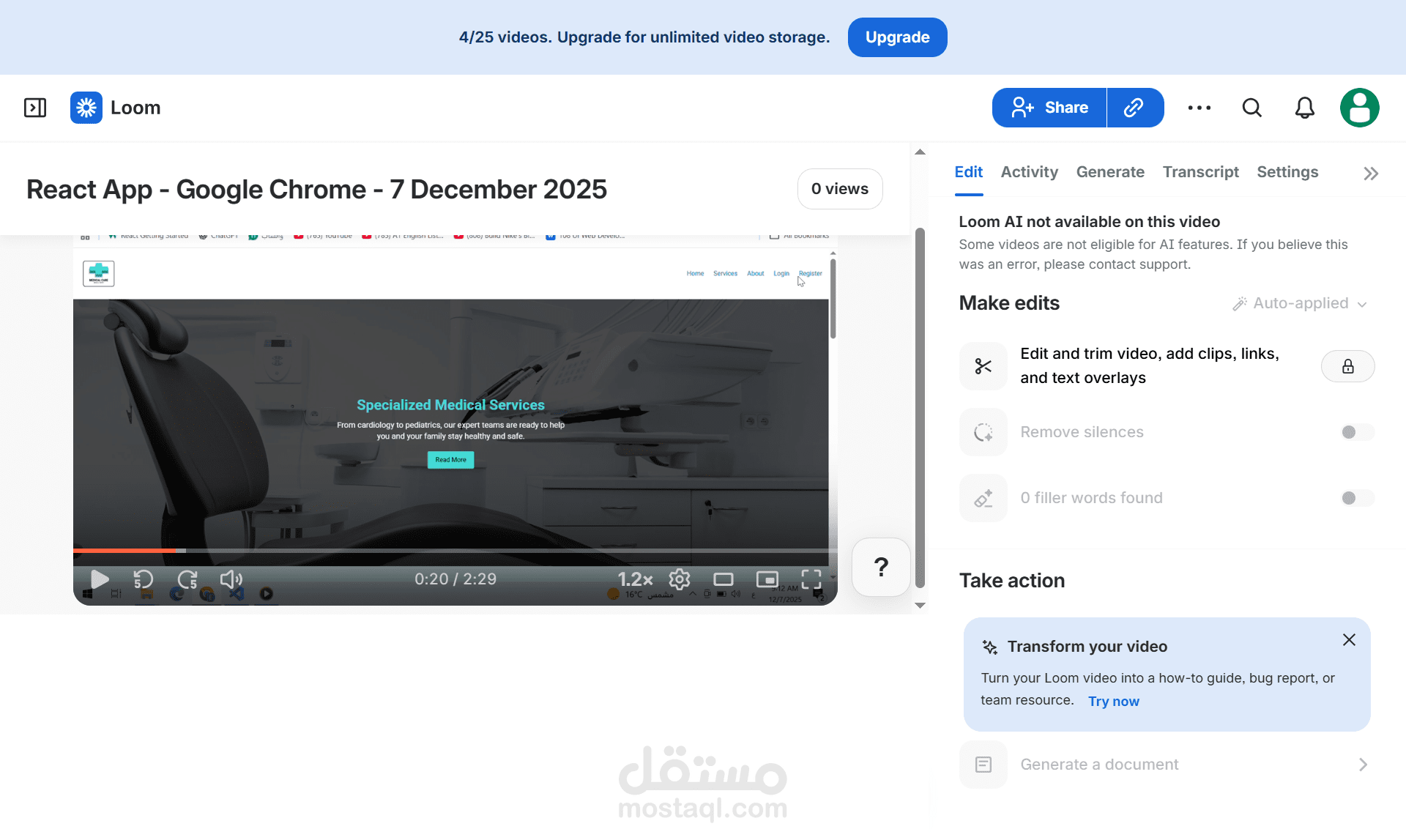Open the Transcript tab
The image size is (1406, 840).
[x=1200, y=172]
